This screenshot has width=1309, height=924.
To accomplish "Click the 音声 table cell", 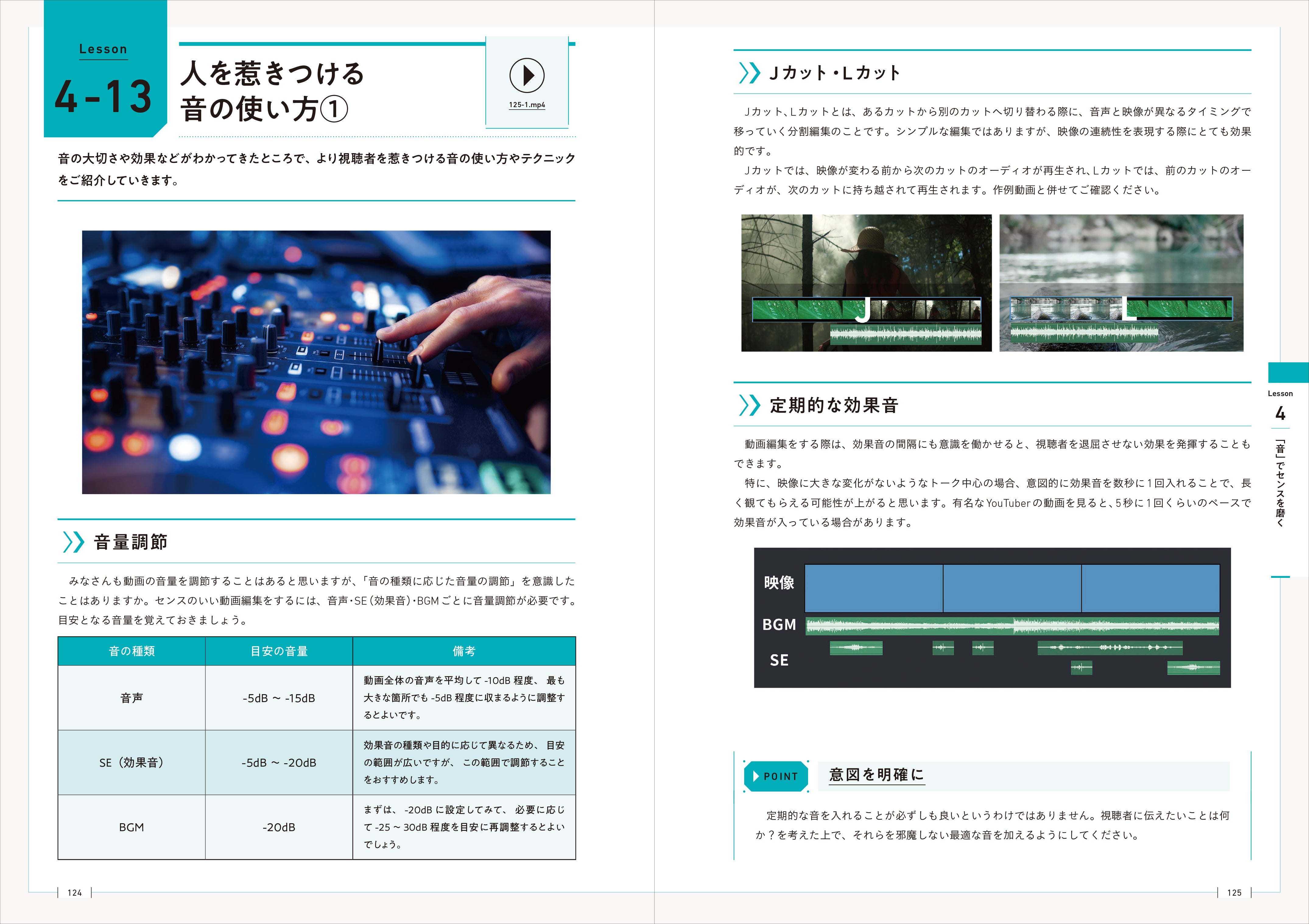I will (132, 698).
